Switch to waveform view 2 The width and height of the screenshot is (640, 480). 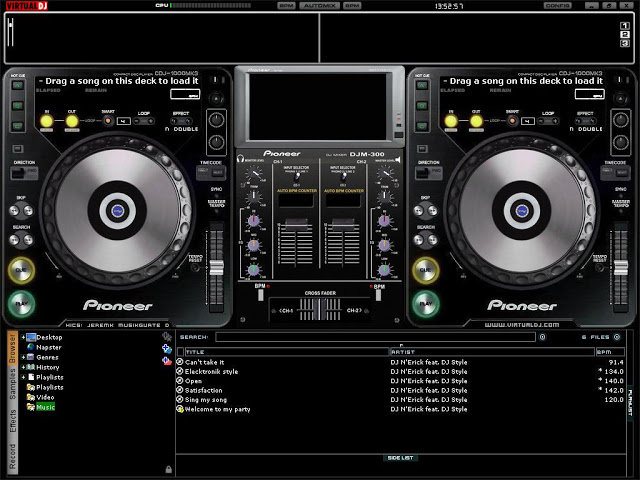[x=625, y=35]
